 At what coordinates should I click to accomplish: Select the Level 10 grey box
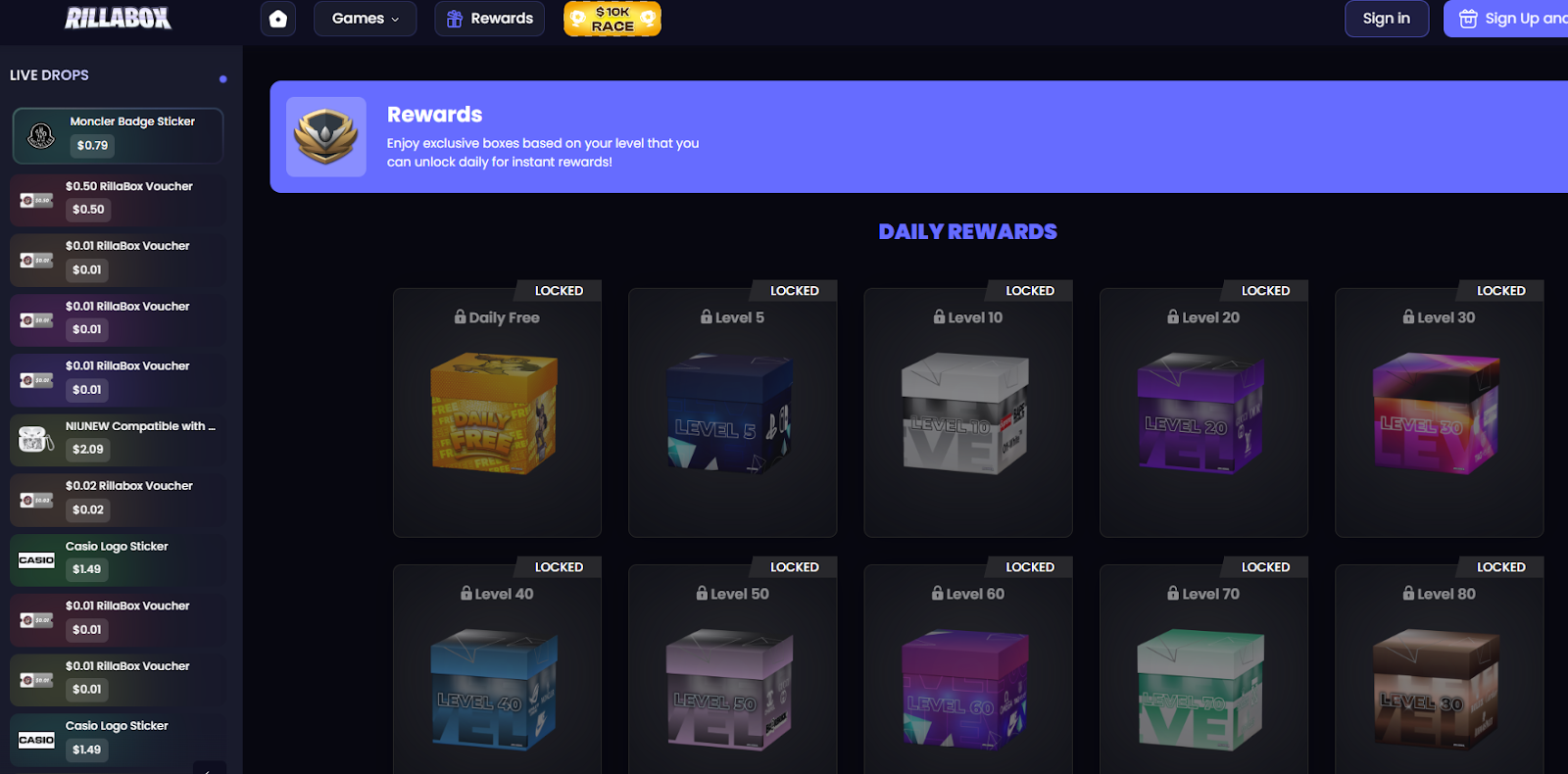tap(967, 412)
